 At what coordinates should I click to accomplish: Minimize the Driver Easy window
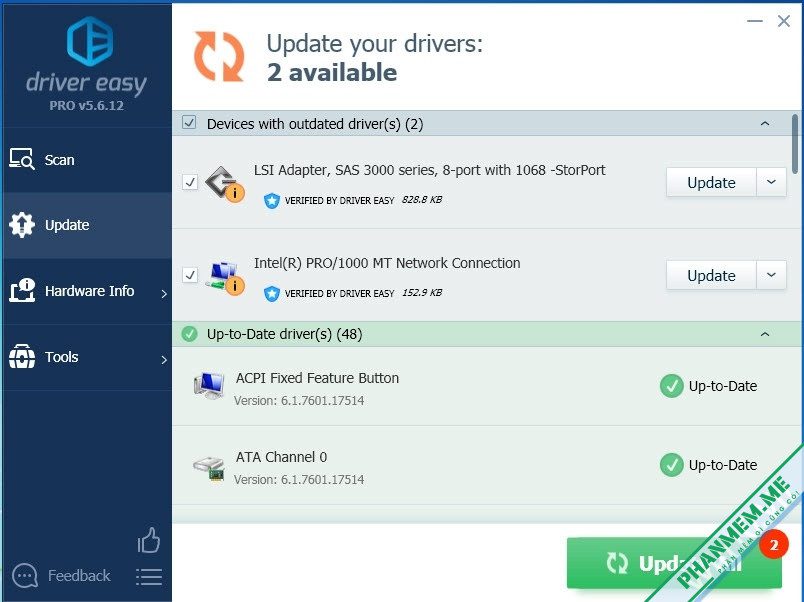754,21
